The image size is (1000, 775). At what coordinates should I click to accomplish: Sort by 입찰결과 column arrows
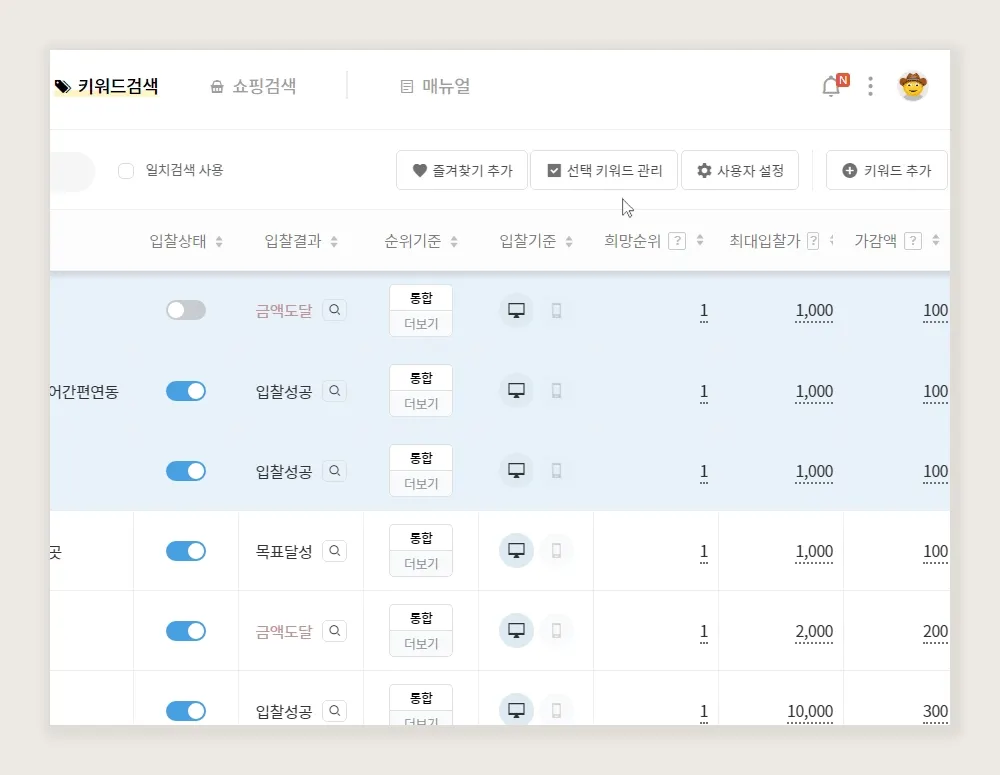point(334,241)
